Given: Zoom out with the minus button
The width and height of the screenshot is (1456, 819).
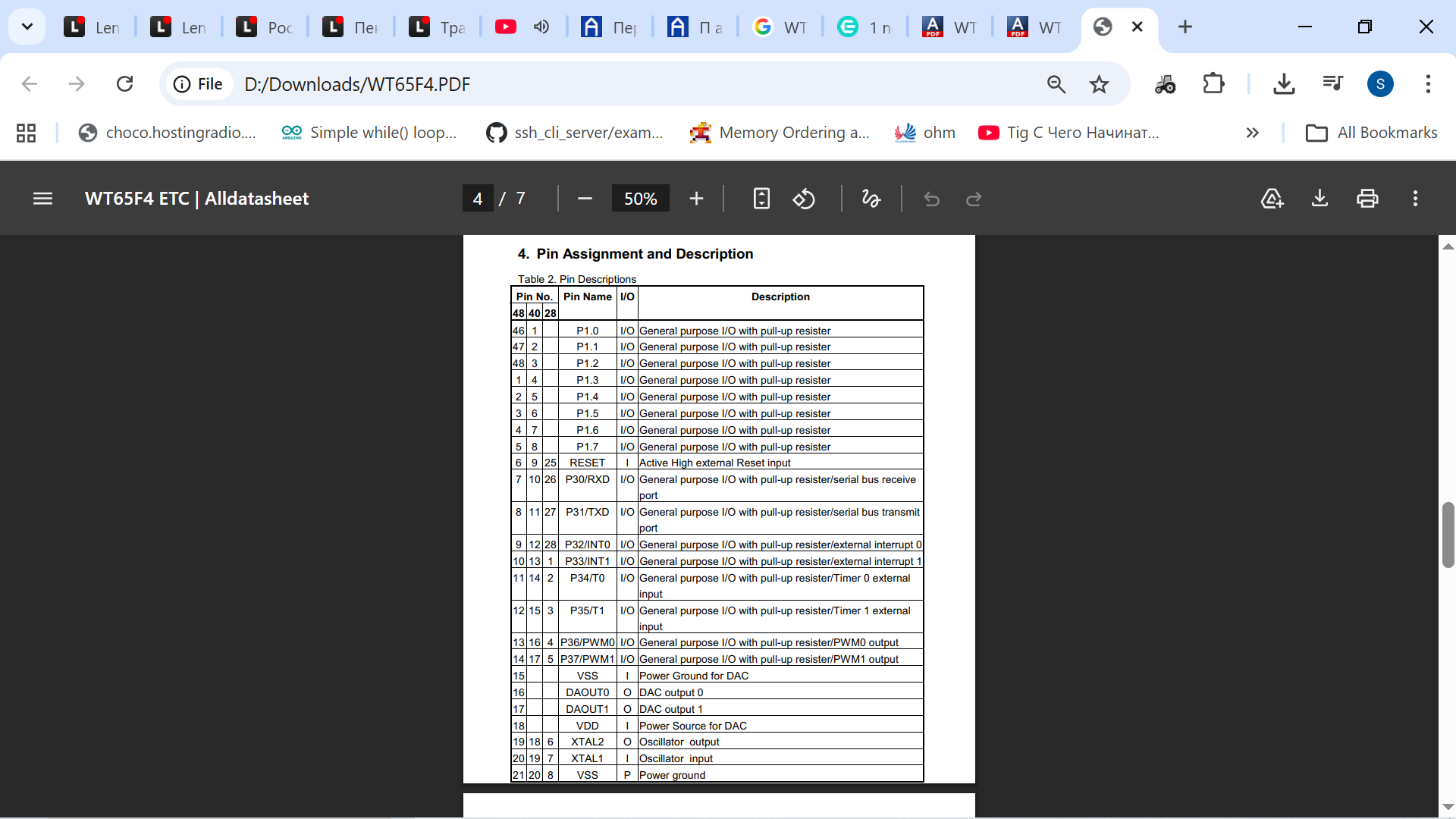Looking at the screenshot, I should [x=584, y=199].
